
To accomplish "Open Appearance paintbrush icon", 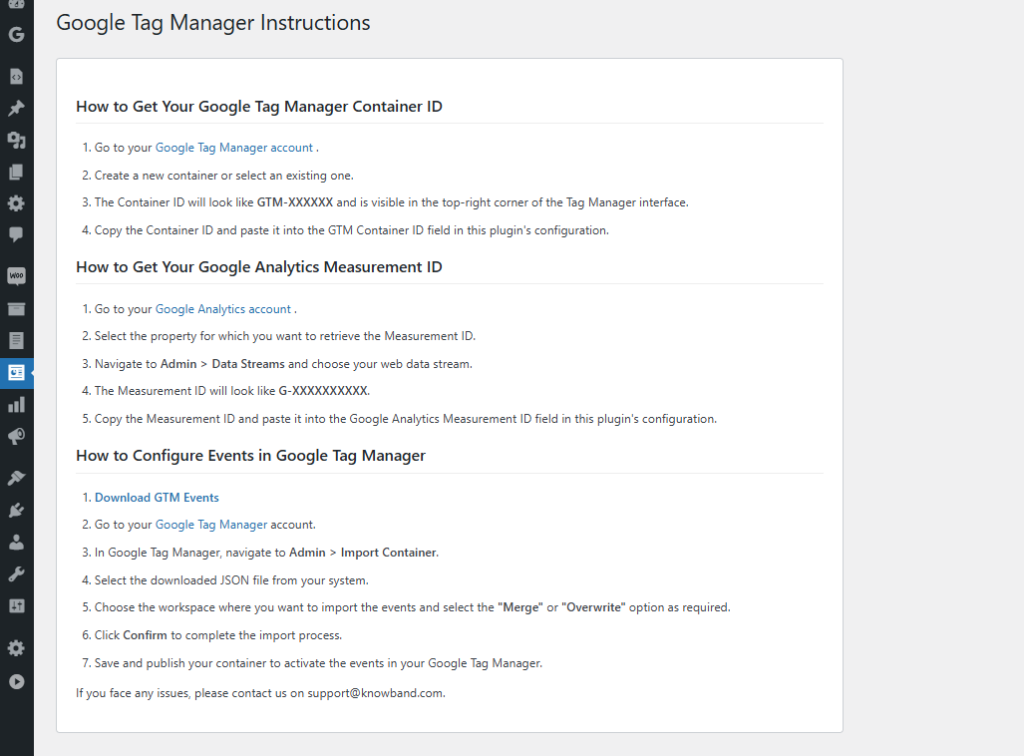I will tap(16, 478).
